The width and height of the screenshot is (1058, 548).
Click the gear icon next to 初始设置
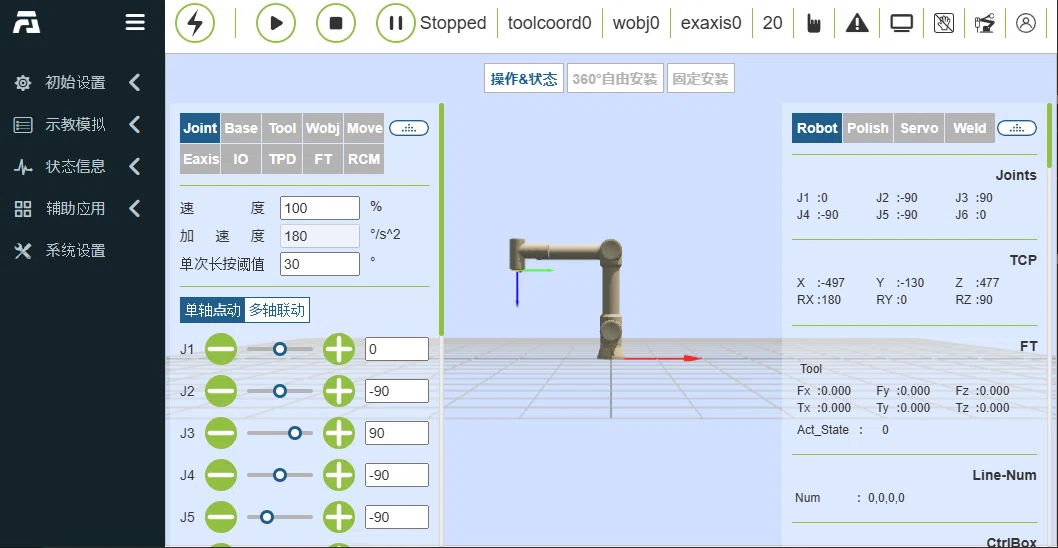coord(23,83)
